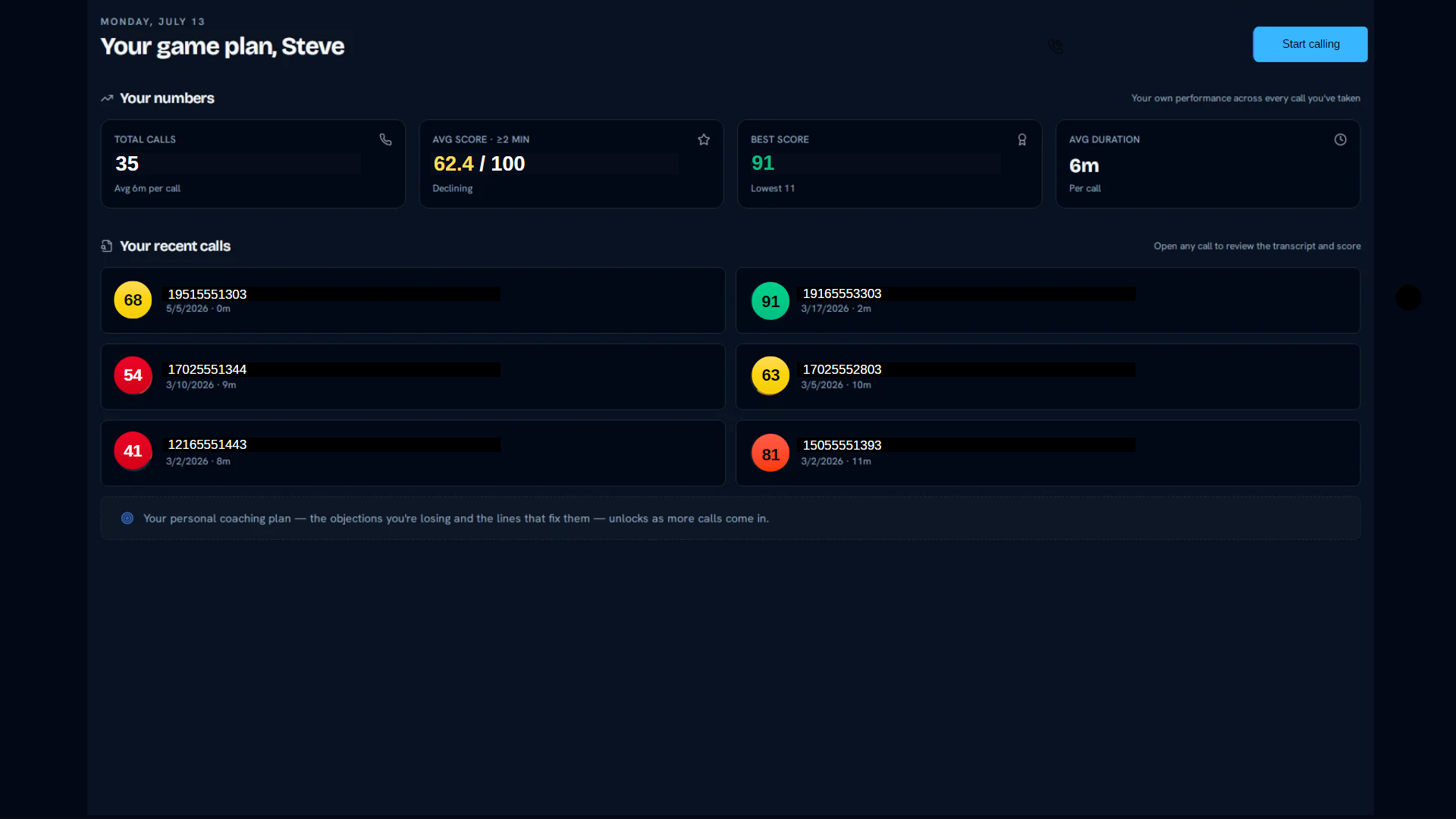Click the document icon beside Your recent calls

click(107, 246)
